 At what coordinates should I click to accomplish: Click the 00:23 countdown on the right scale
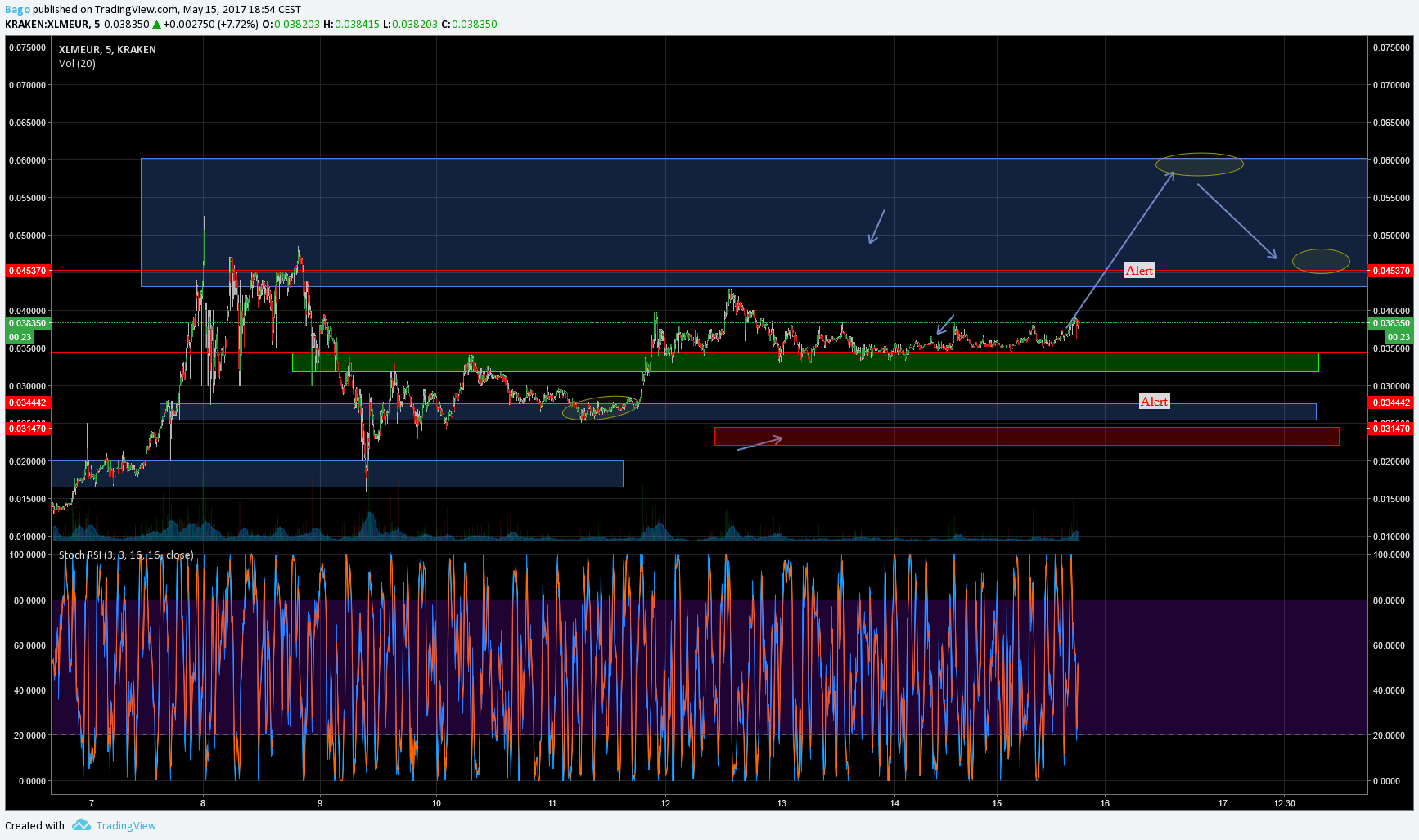[x=1399, y=337]
